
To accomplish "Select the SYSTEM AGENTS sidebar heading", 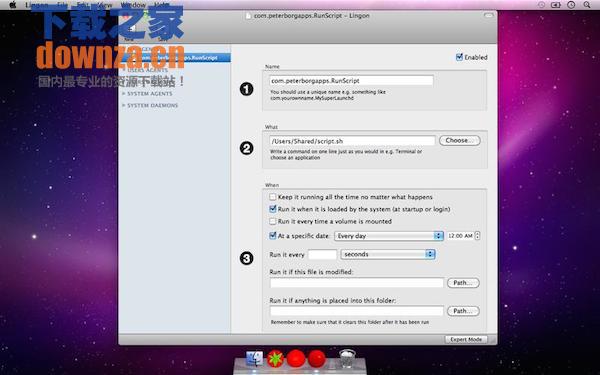I will (150, 93).
